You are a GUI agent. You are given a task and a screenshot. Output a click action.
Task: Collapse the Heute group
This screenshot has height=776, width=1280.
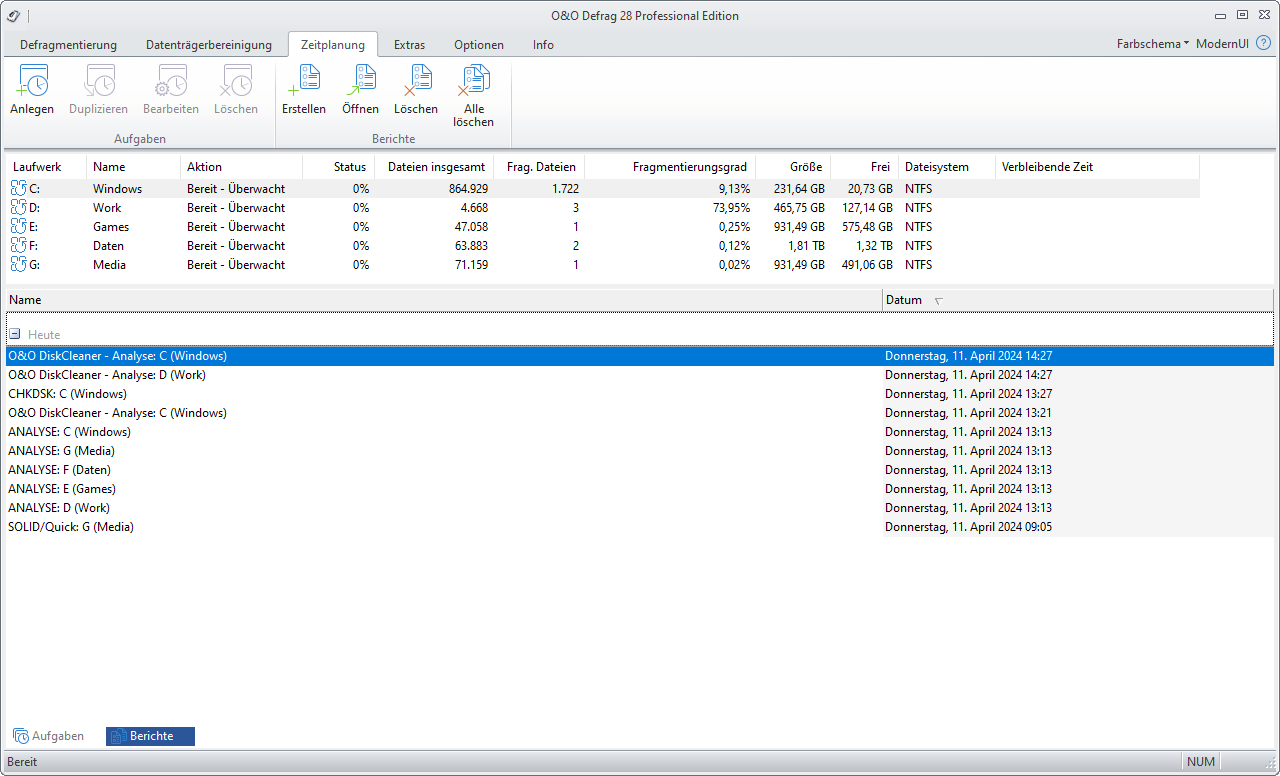pyautogui.click(x=15, y=335)
